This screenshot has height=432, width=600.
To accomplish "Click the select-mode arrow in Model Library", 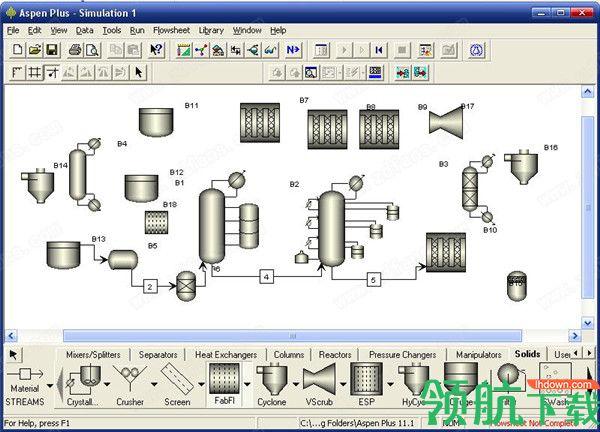I will (x=13, y=355).
